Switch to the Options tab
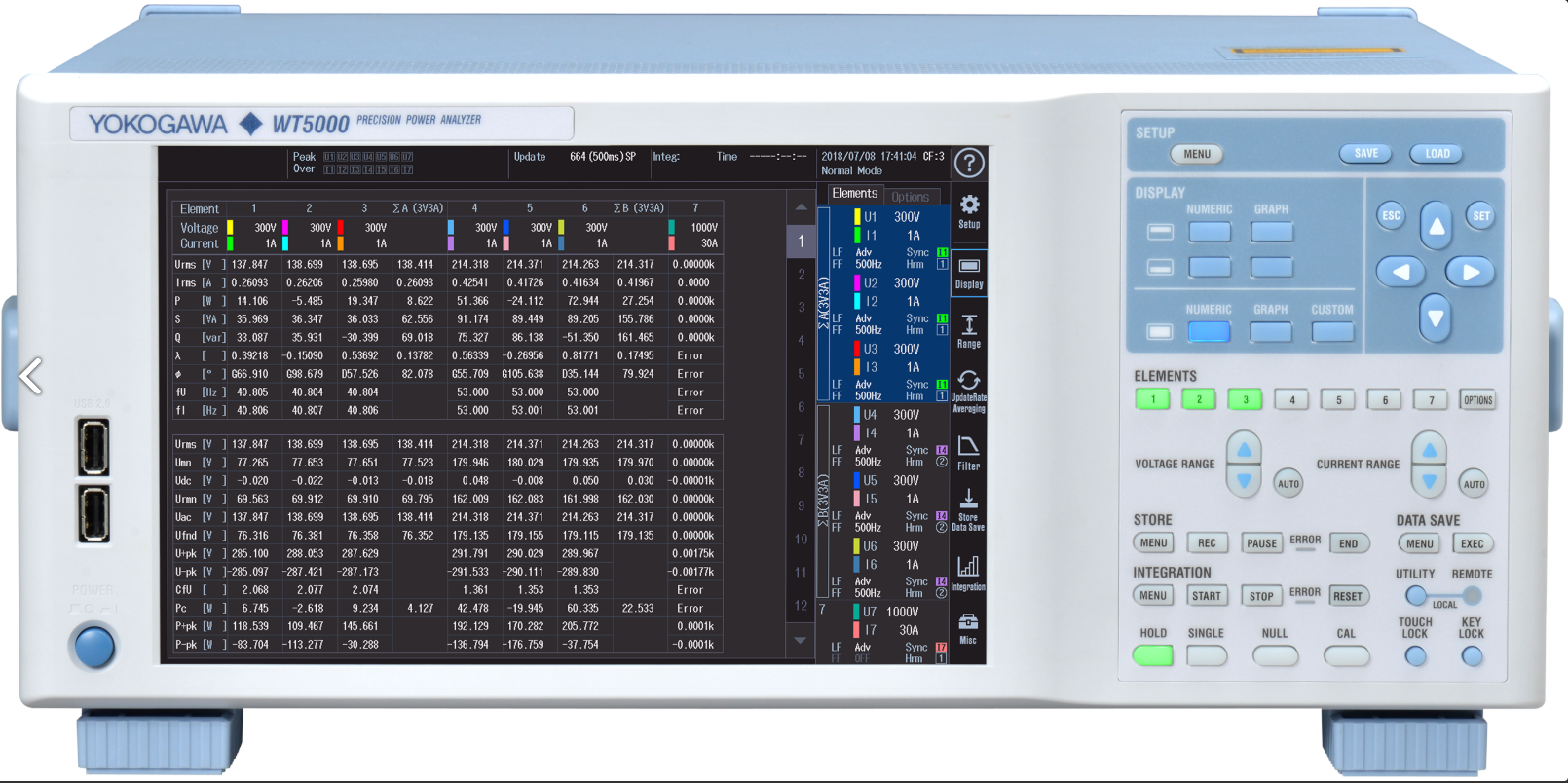This screenshot has width=1568, height=783. point(911,197)
